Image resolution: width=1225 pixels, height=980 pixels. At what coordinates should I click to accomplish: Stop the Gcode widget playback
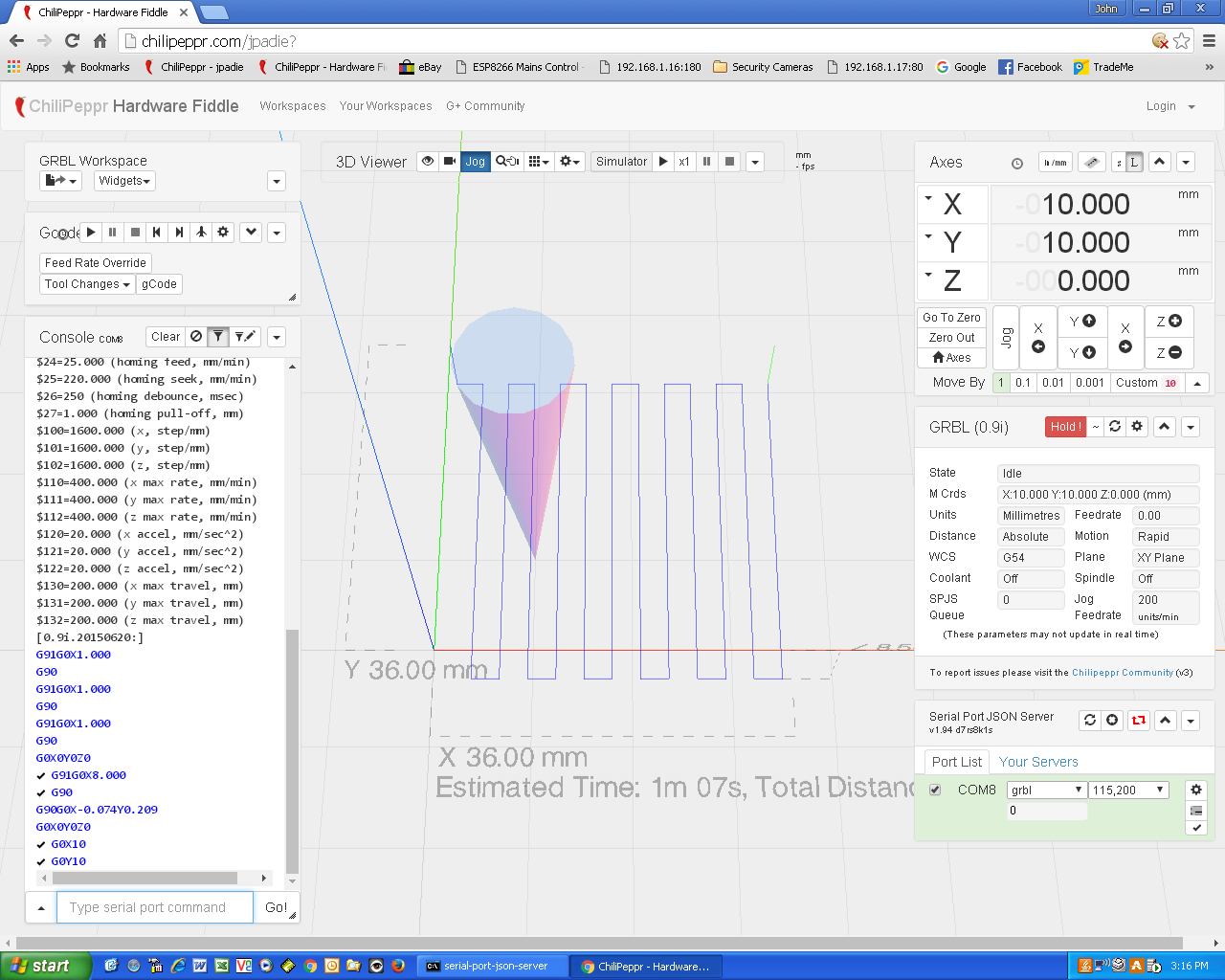pos(135,232)
